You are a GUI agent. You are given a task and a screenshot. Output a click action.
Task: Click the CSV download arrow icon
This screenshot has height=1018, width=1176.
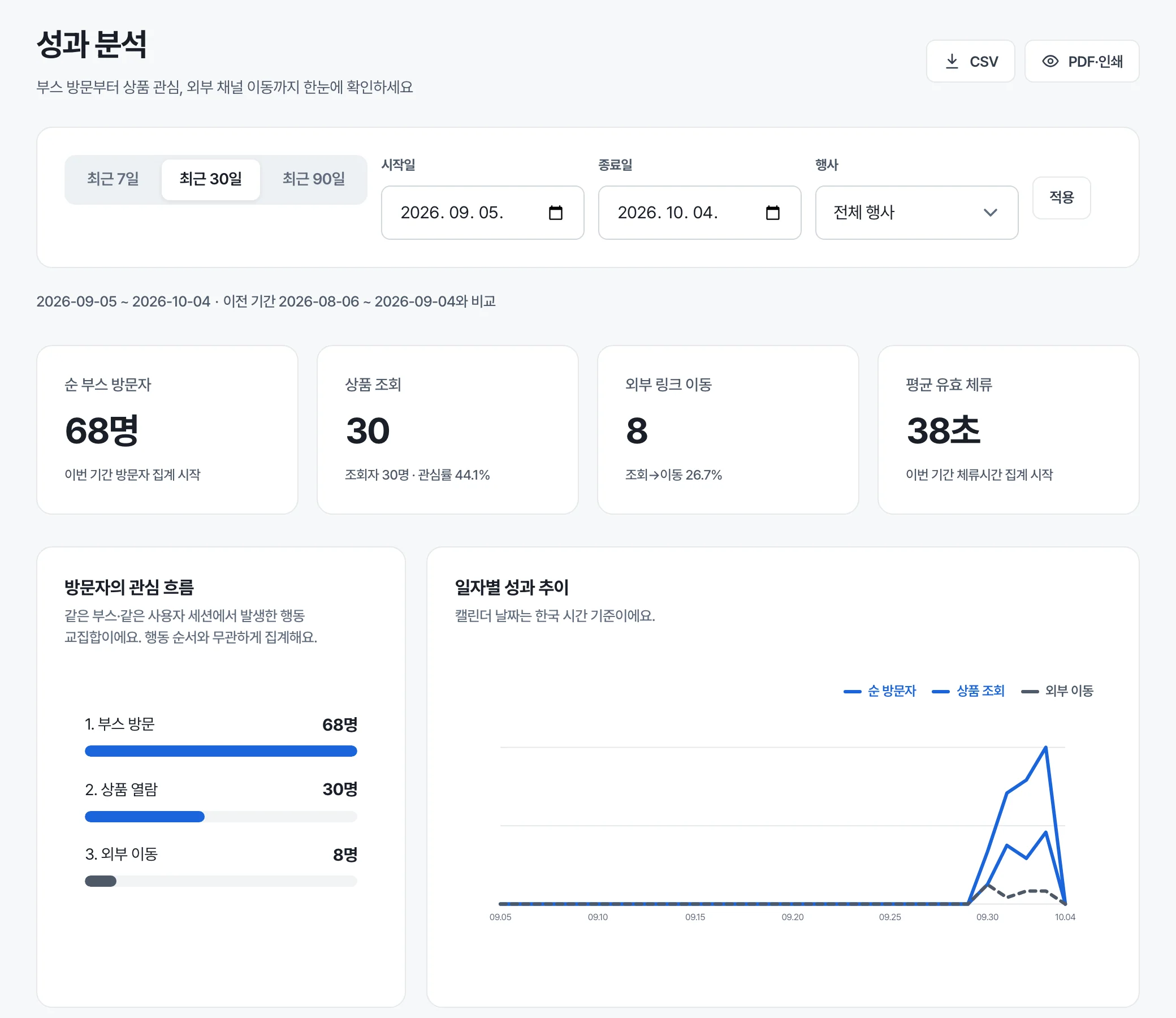(x=952, y=61)
